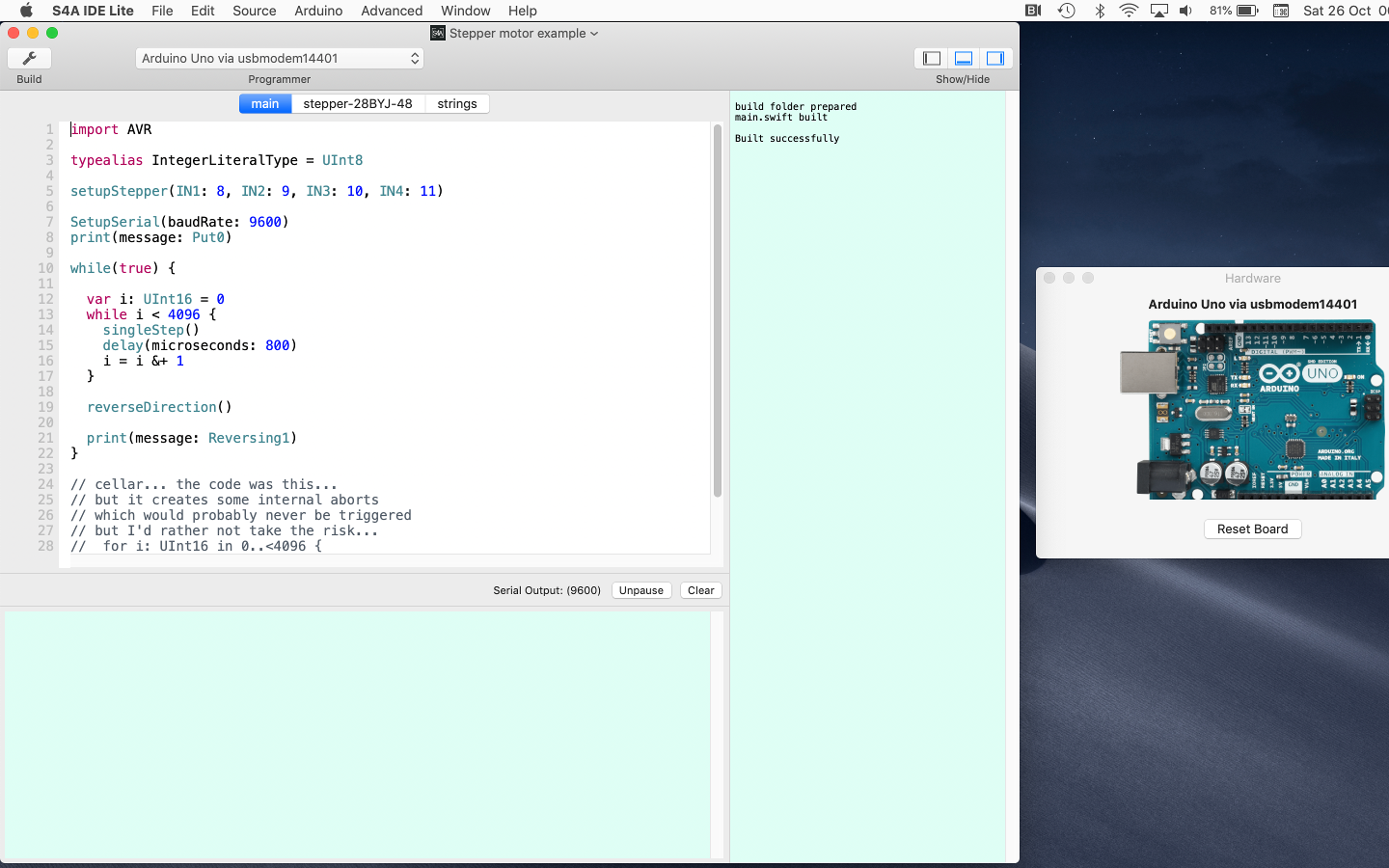Switch to the stepper-28BYJ-48 tab
1389x868 pixels.
358,103
